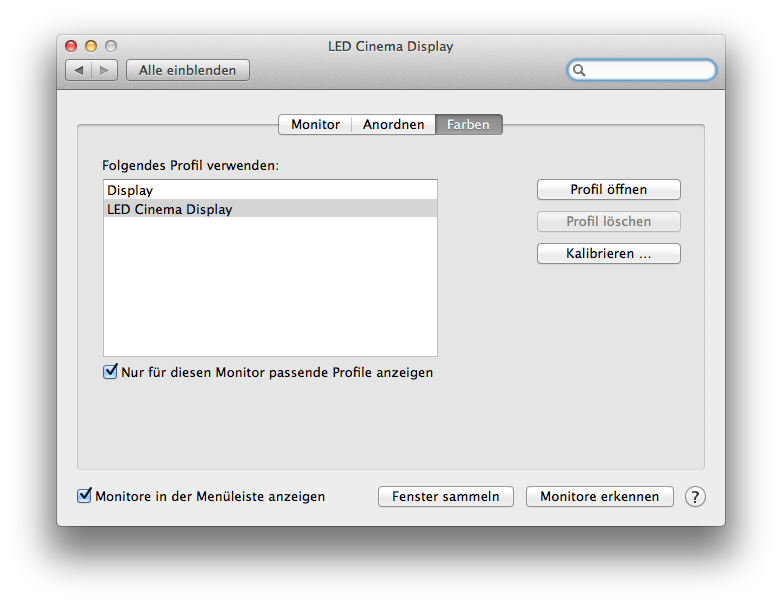782x605 pixels.
Task: Switch to the Monitor tab
Action: pyautogui.click(x=315, y=124)
